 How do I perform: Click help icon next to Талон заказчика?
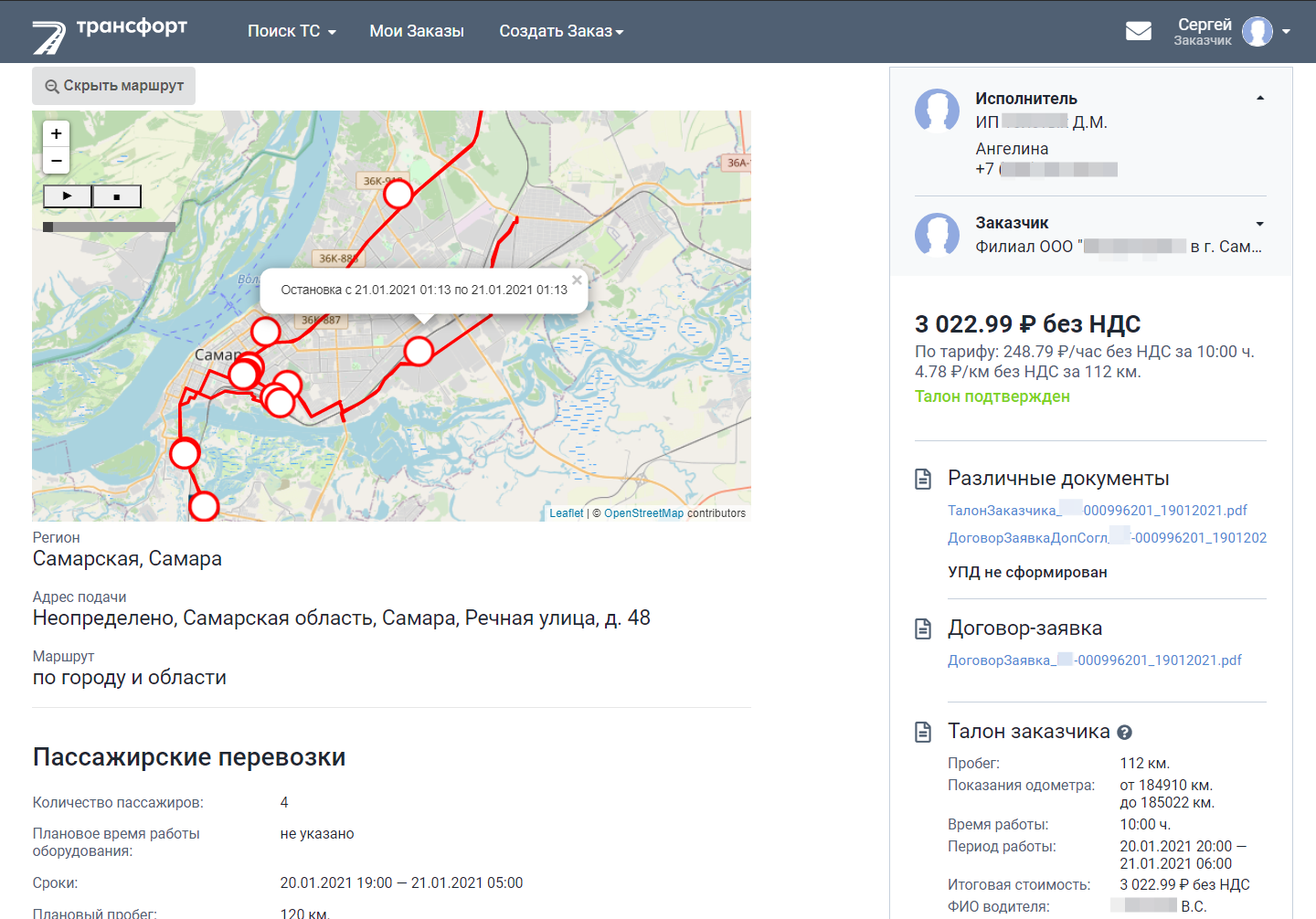point(1125,733)
